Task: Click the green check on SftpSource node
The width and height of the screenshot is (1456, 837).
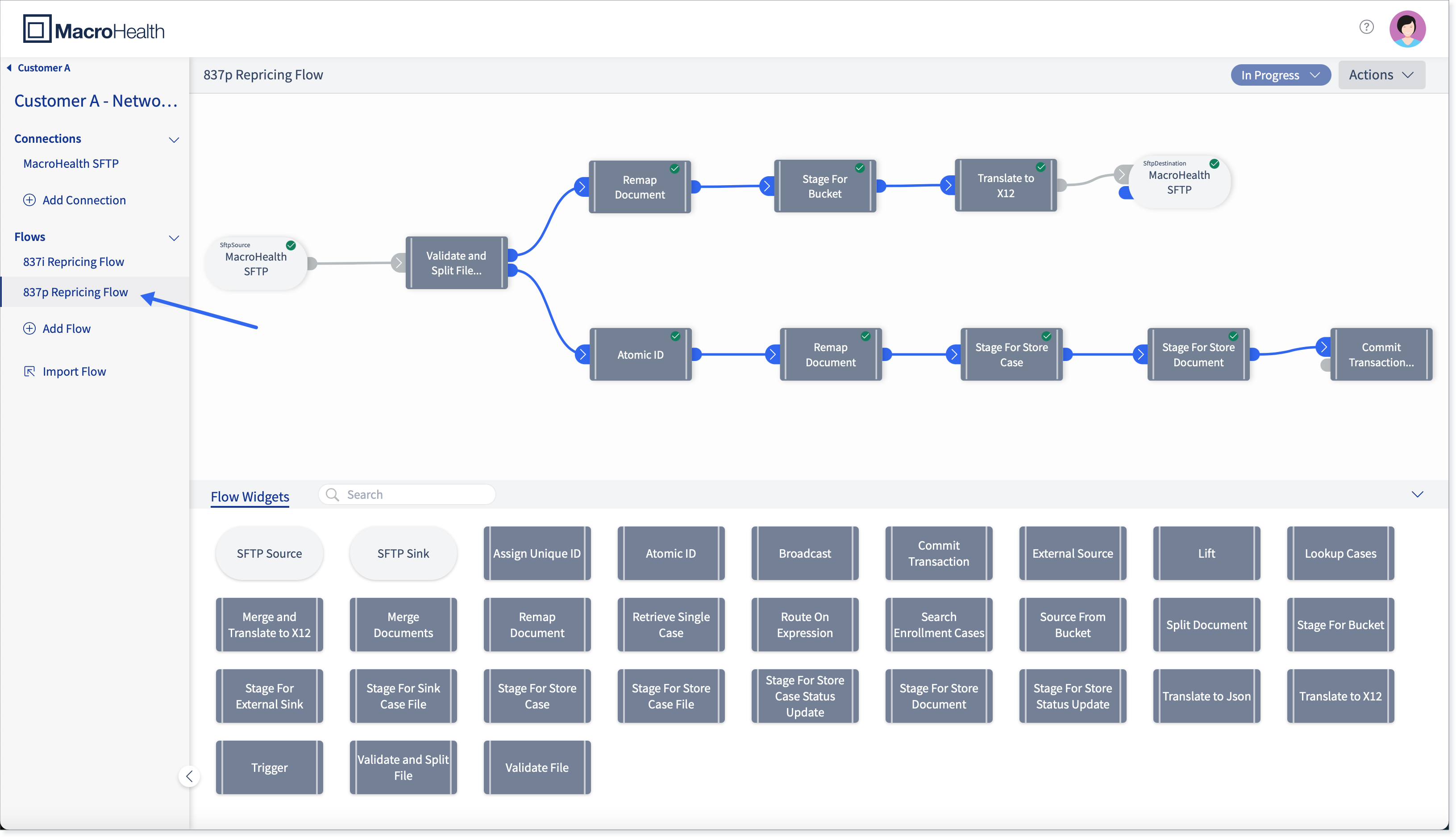Action: pos(291,245)
